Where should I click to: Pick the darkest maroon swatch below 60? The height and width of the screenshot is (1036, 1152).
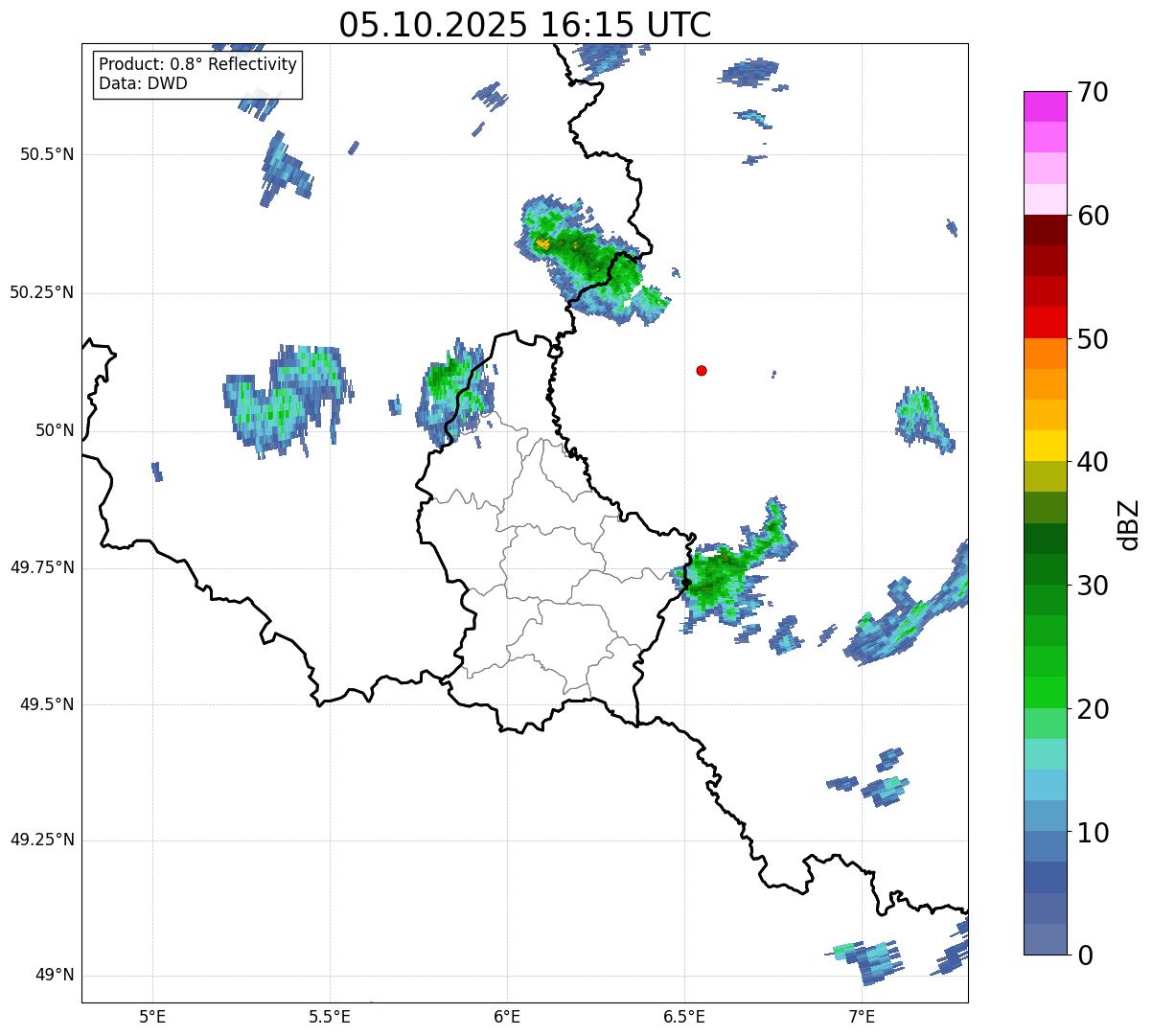point(1046,230)
